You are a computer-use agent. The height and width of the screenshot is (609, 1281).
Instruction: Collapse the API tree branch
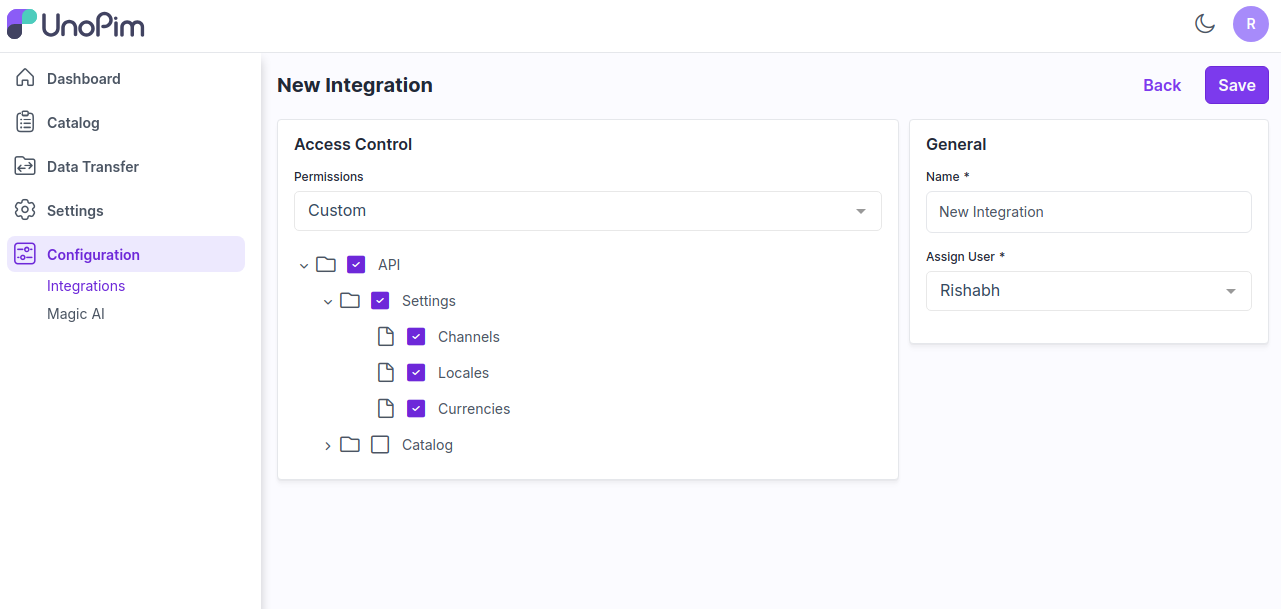coord(304,264)
